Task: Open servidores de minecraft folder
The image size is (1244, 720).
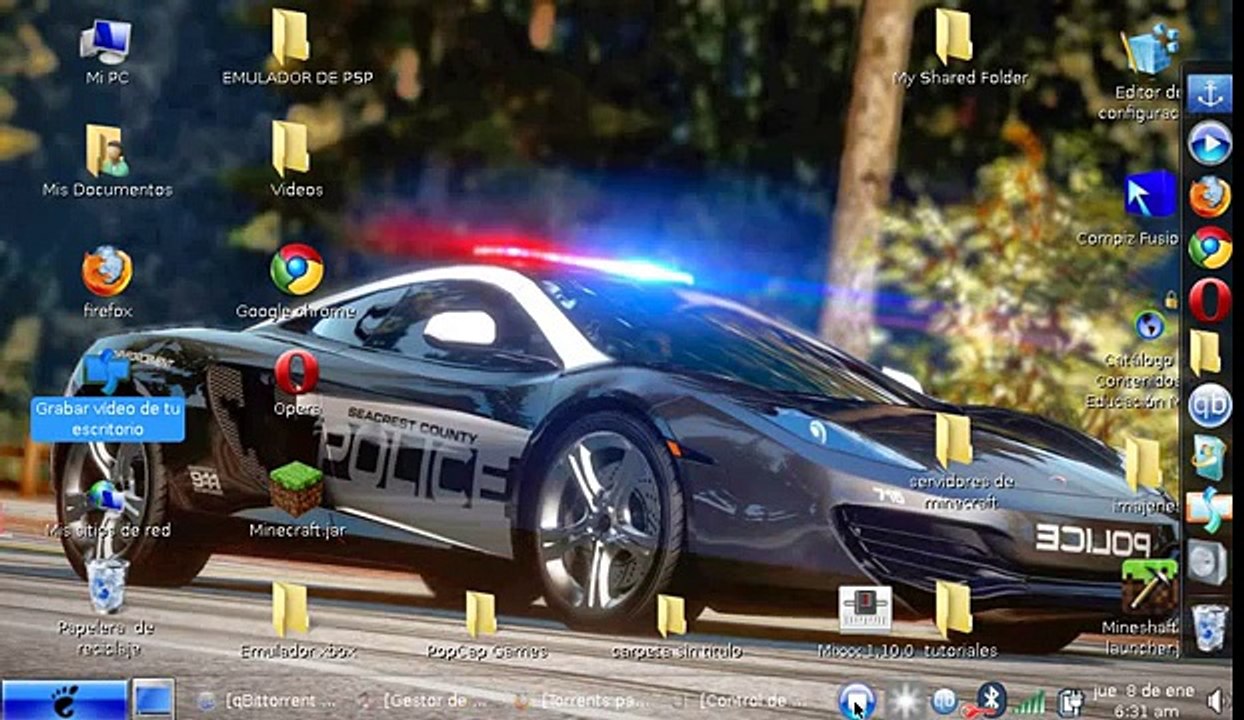Action: 954,441
